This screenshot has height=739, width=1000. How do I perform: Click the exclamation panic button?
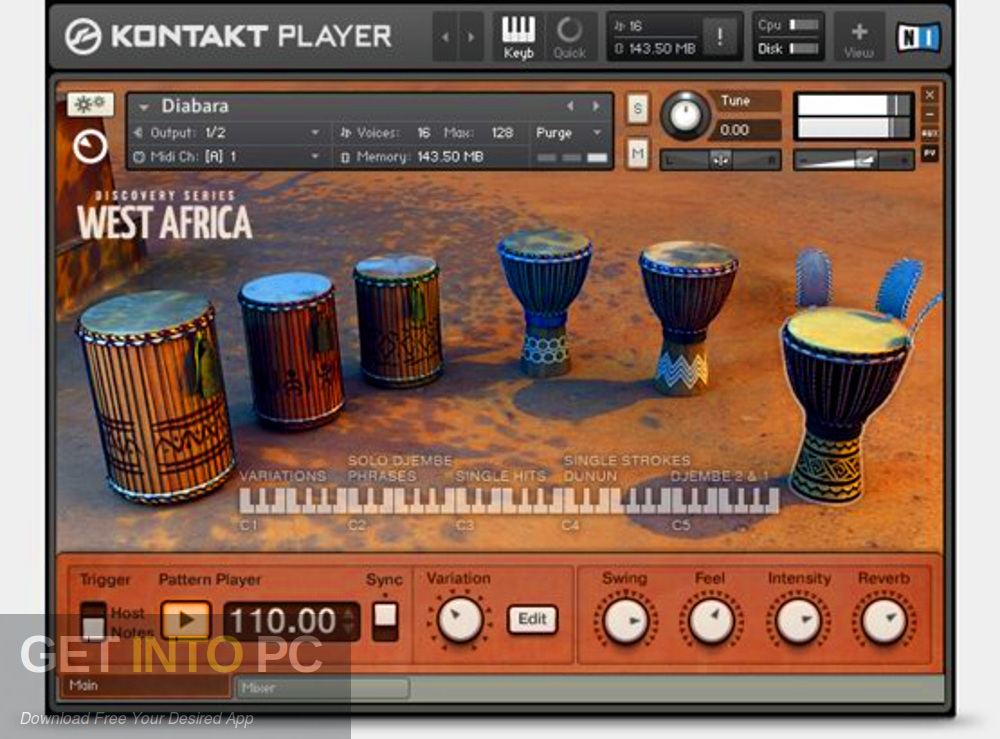(x=719, y=36)
